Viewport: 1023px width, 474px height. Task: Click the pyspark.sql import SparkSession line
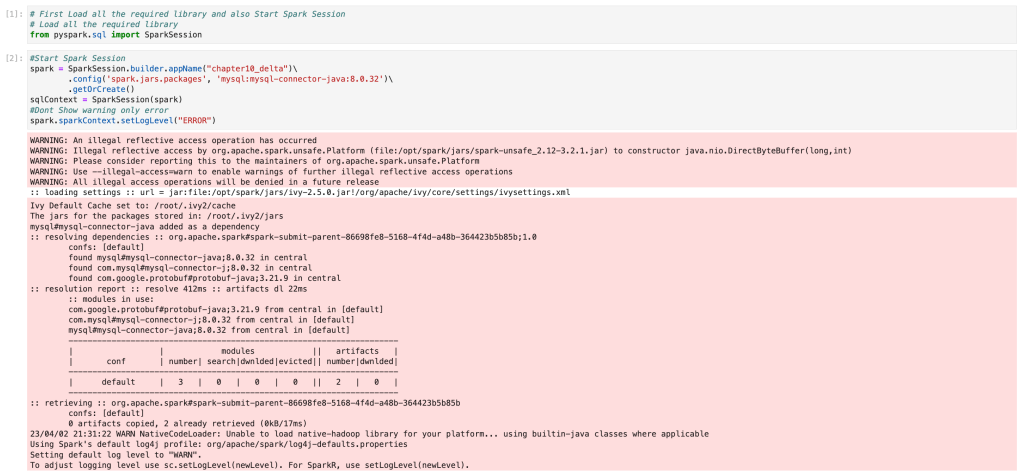tap(115, 34)
